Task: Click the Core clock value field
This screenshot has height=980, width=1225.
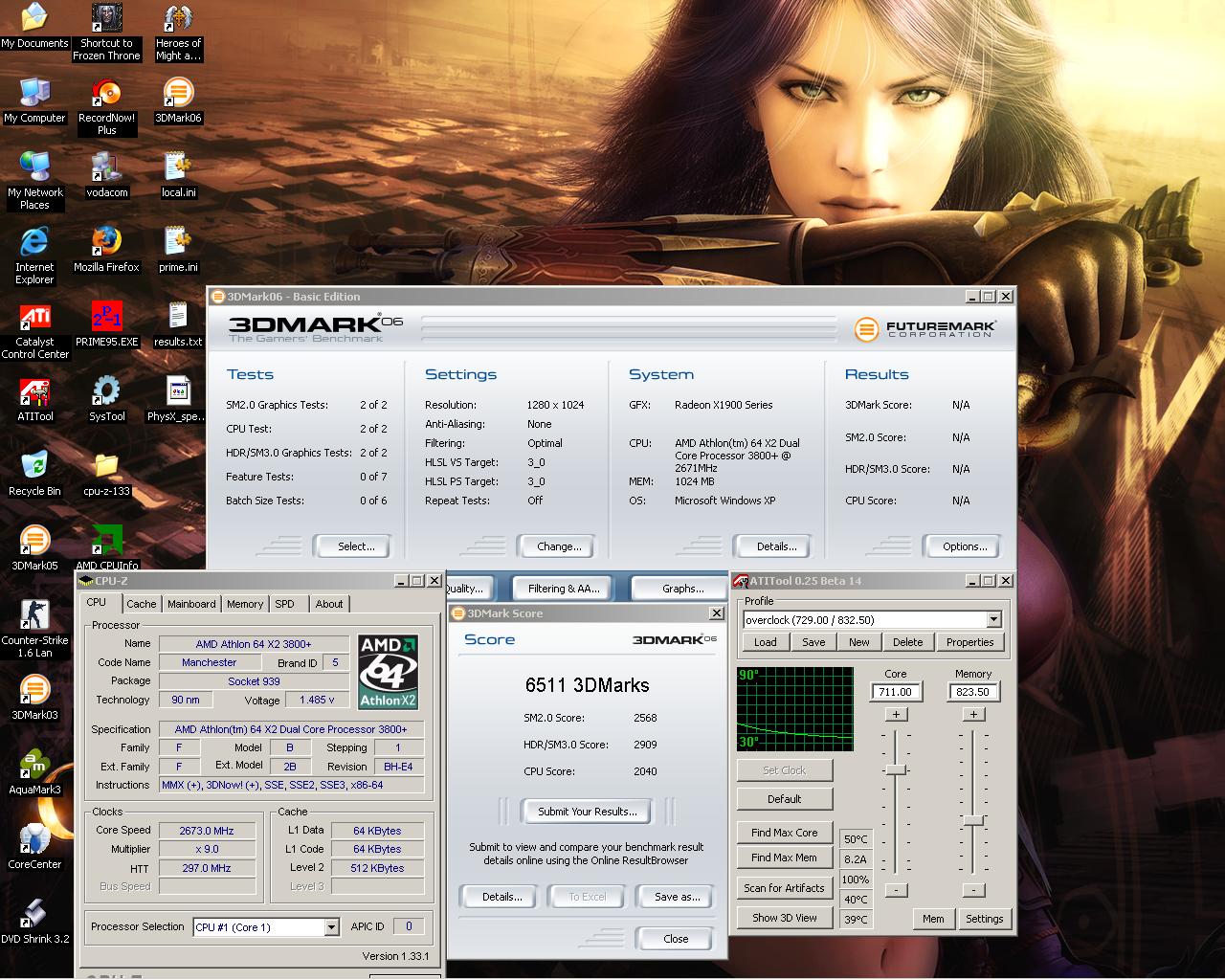Action: tap(895, 692)
